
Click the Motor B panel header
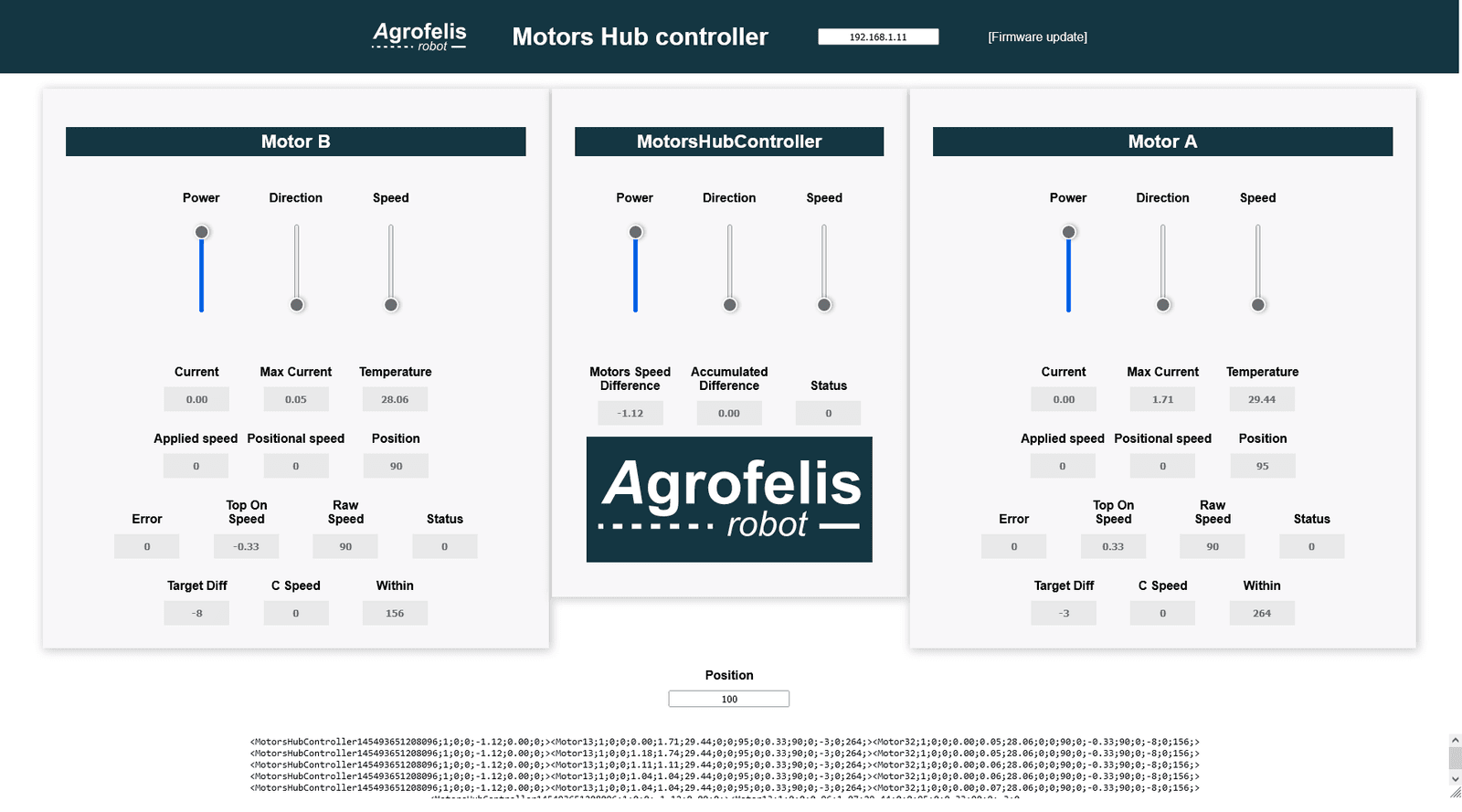point(296,142)
